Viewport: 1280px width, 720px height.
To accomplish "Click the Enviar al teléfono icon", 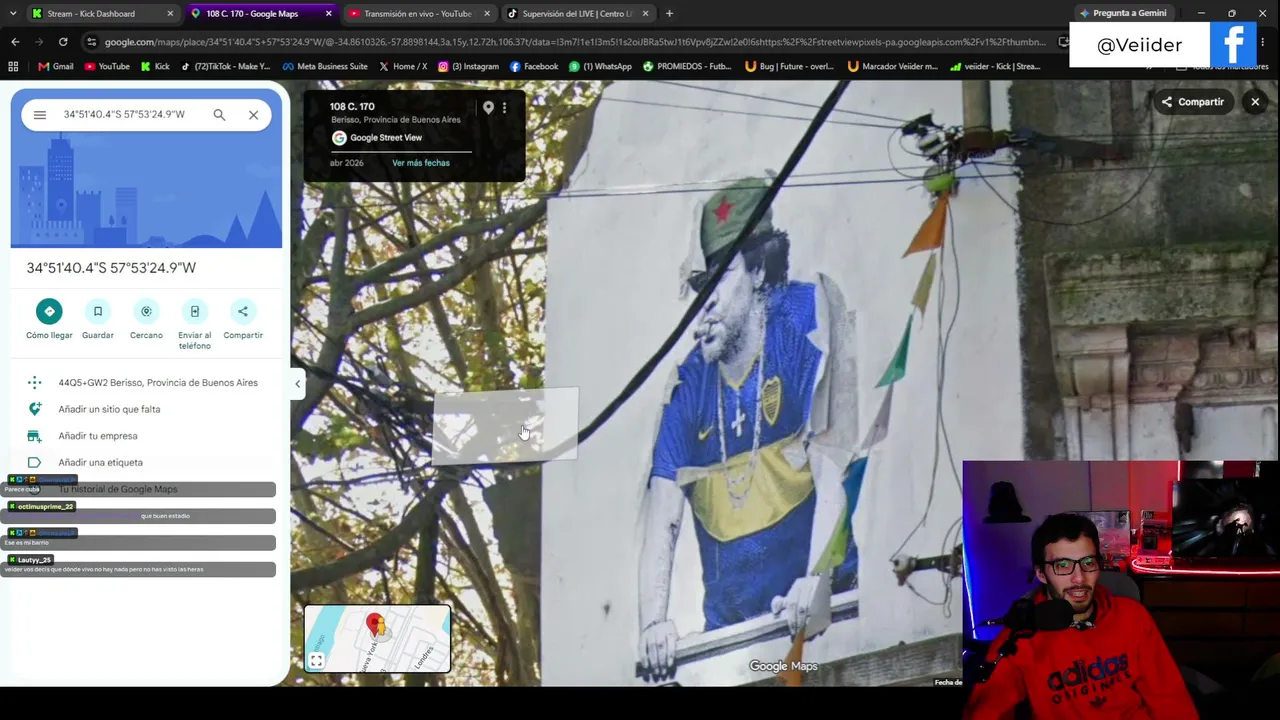I will coord(195,311).
